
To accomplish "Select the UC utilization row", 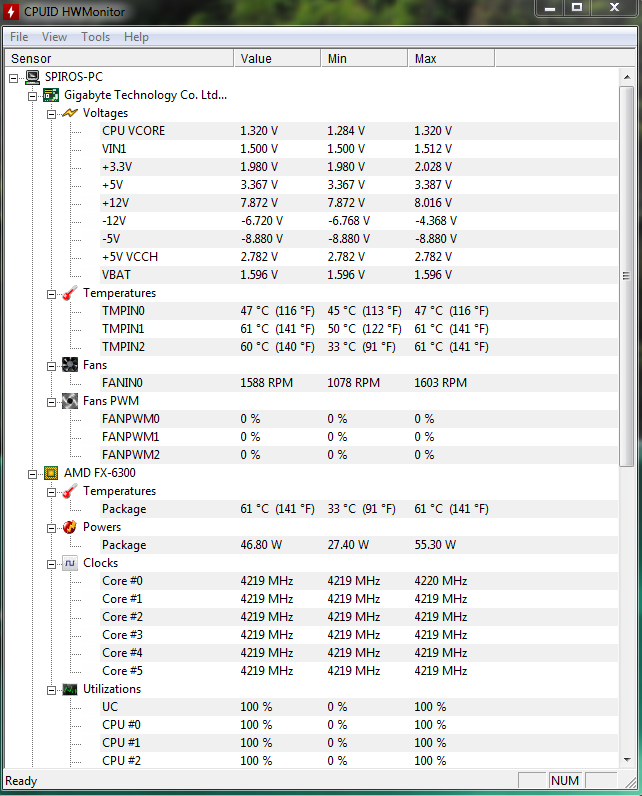I will coord(359,707).
